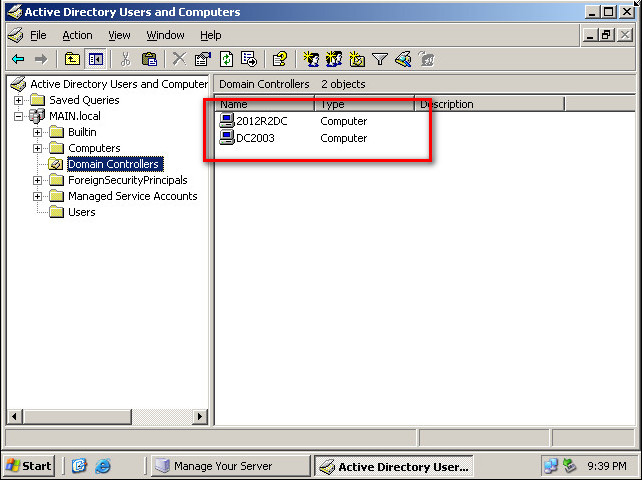
Task: Select the 2012R2DC computer object
Action: [x=262, y=121]
